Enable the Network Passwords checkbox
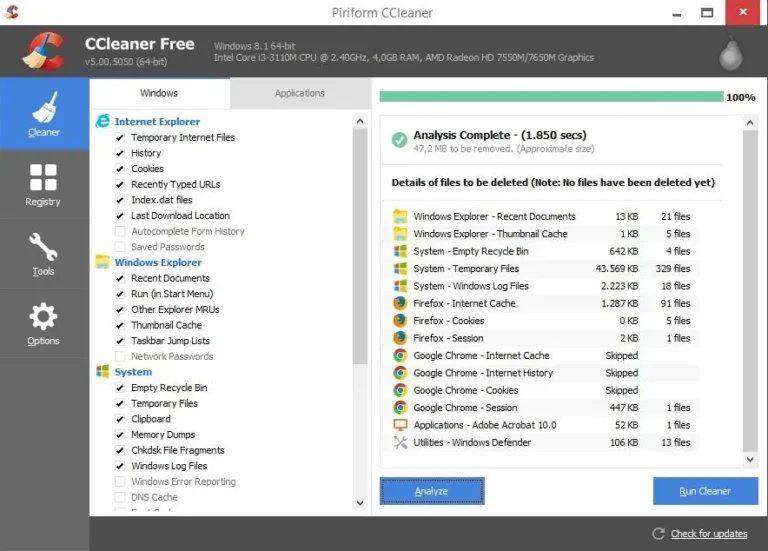The image size is (768, 551). 120,357
